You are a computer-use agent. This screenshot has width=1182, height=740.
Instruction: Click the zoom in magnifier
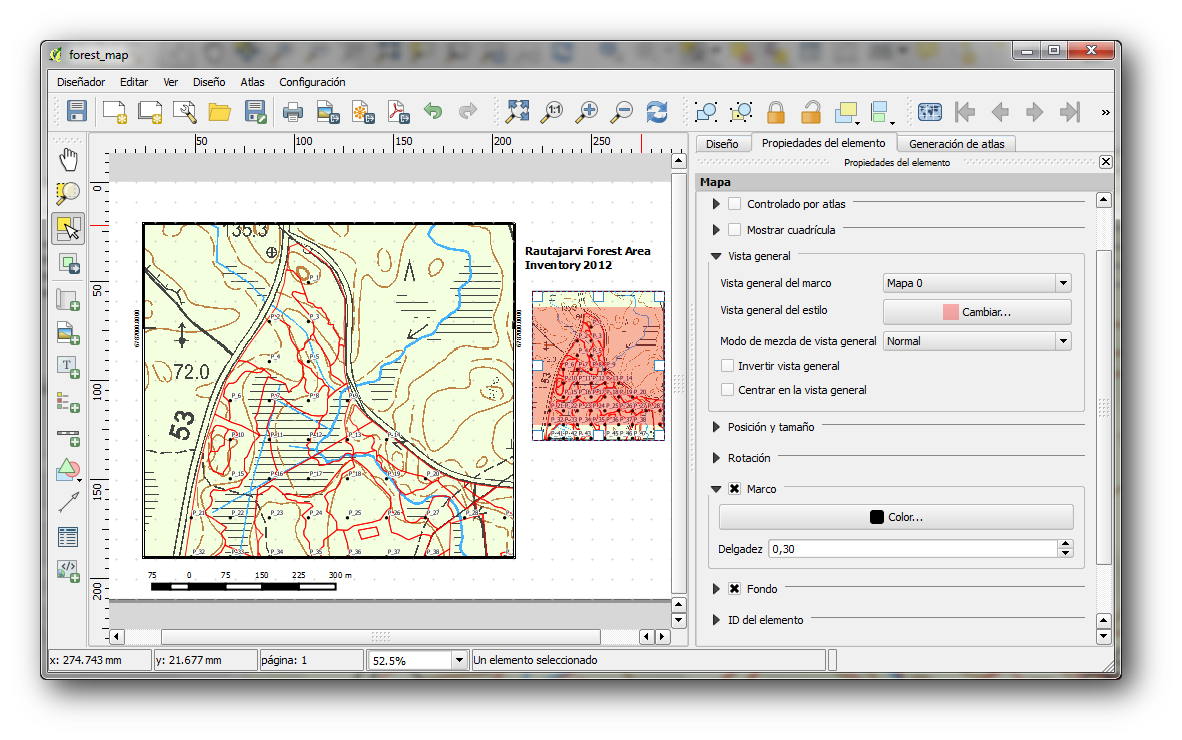586,112
